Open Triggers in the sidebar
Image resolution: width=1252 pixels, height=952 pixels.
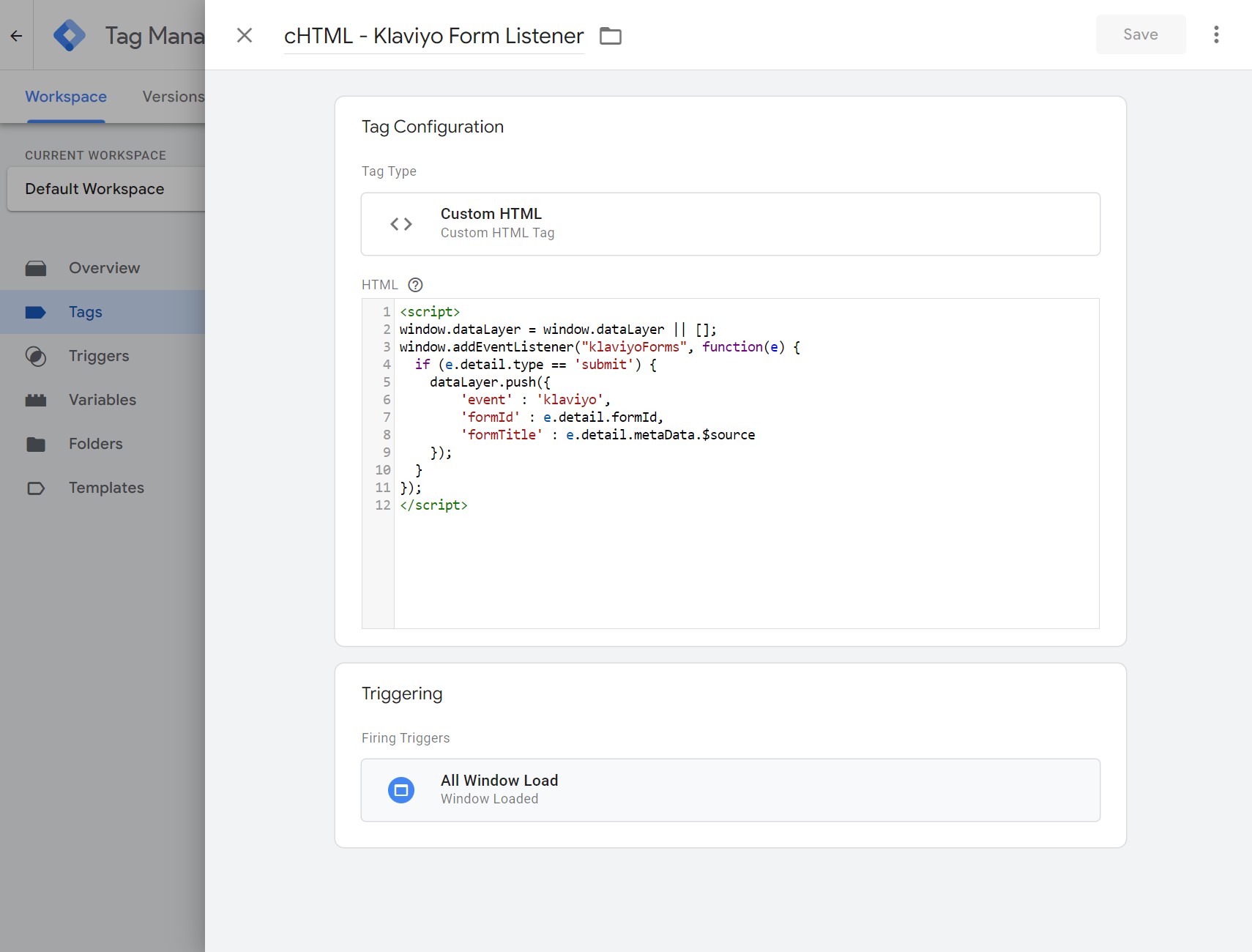[x=103, y=356]
